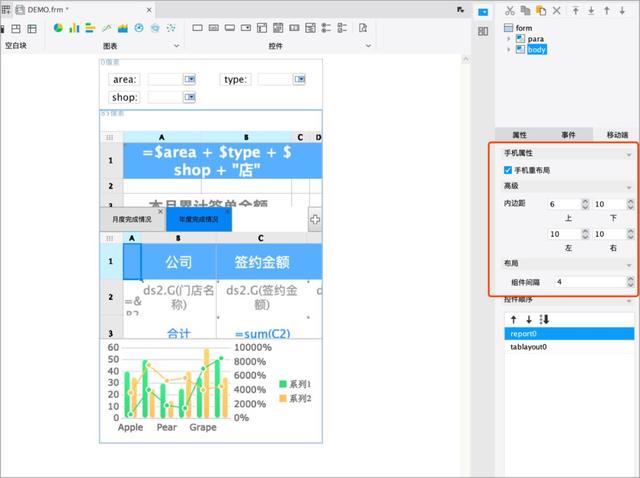Select report0 in the 控件顺序 list

[569, 333]
